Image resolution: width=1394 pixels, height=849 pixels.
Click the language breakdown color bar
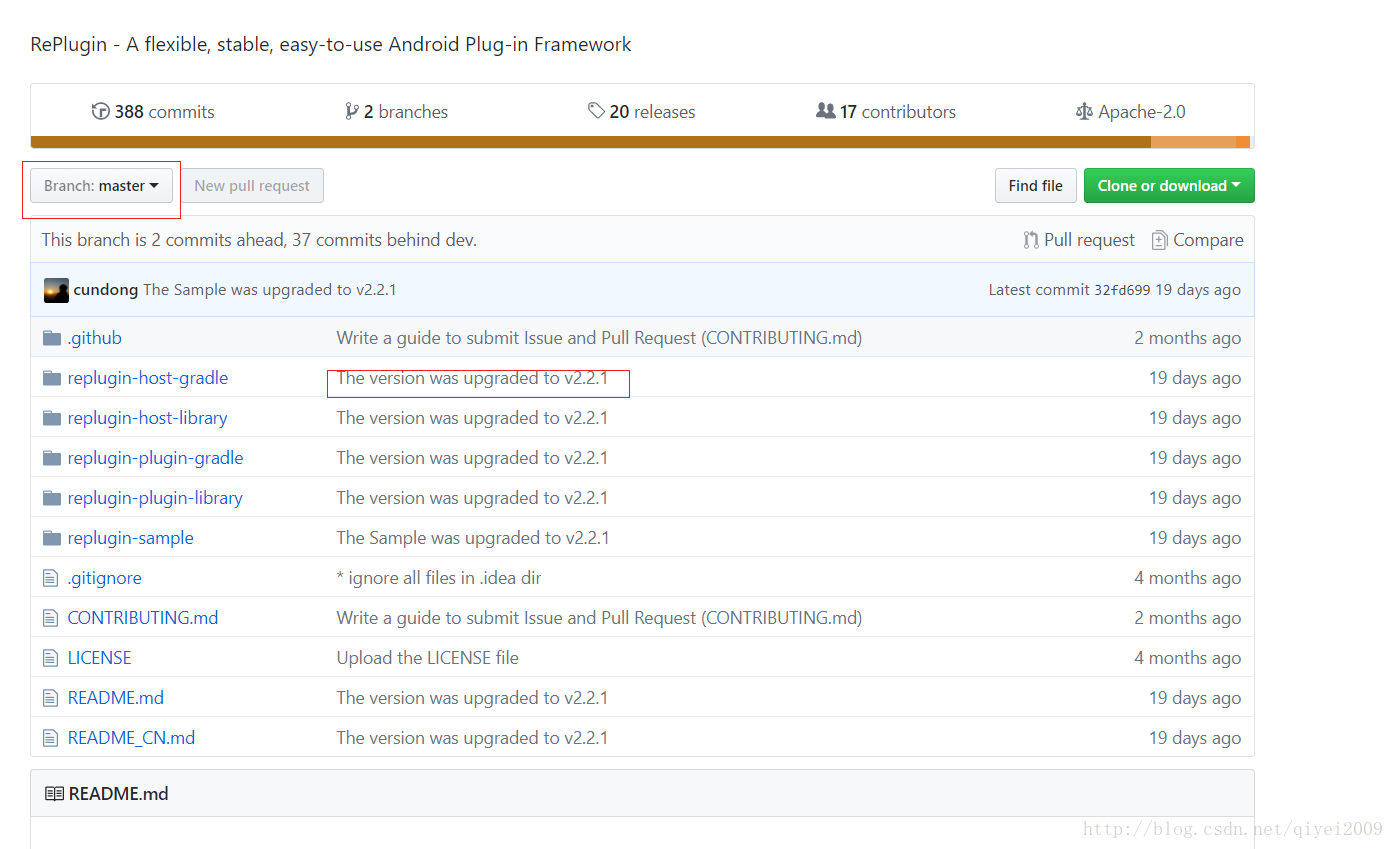641,142
